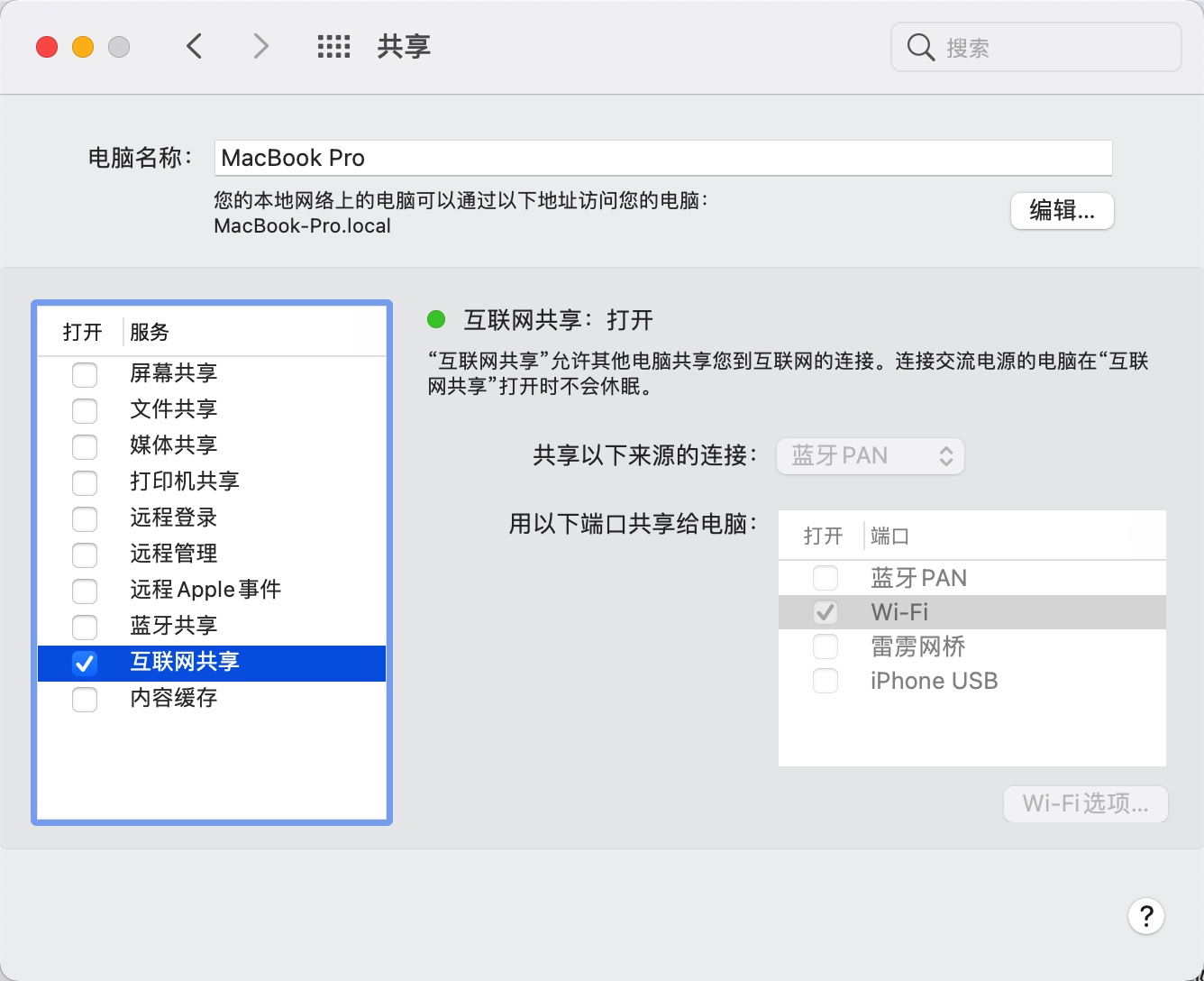The height and width of the screenshot is (981, 1204).
Task: Enable the 文件共享 checkbox
Action: [85, 410]
